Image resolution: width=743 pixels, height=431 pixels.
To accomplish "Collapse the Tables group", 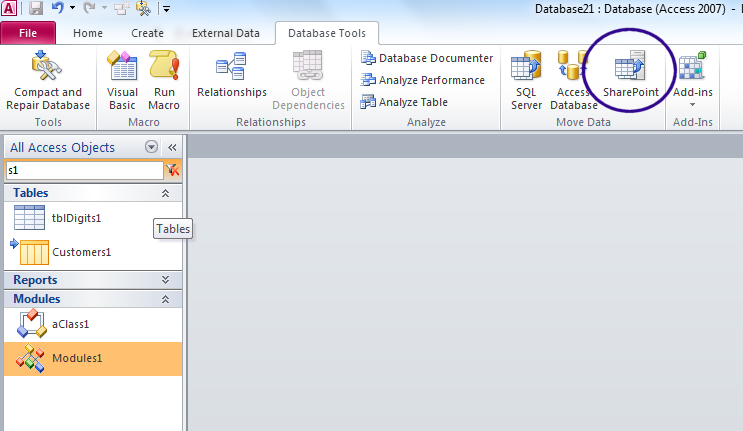I will pyautogui.click(x=165, y=193).
